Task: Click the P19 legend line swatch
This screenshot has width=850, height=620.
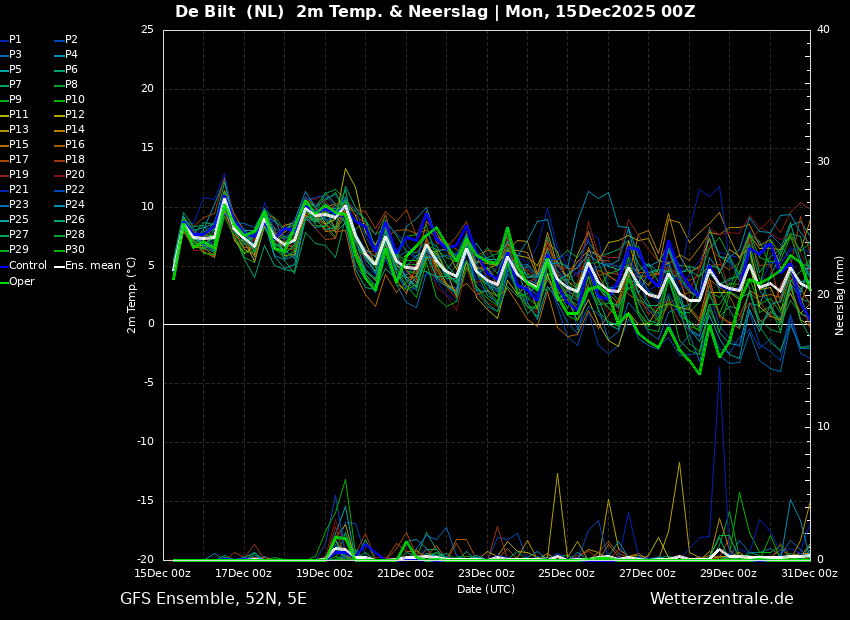Action: [4, 175]
